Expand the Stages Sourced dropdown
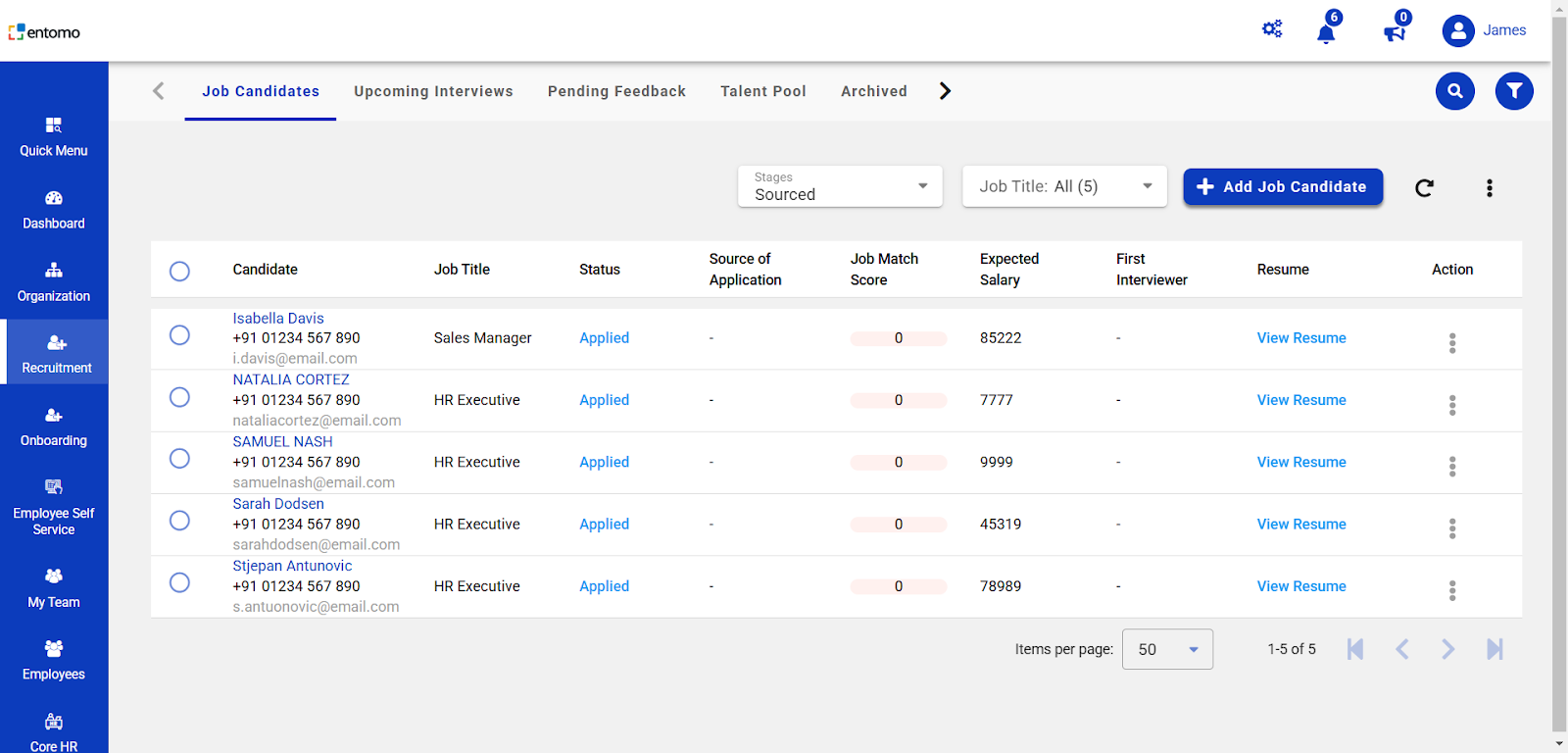 [x=840, y=186]
